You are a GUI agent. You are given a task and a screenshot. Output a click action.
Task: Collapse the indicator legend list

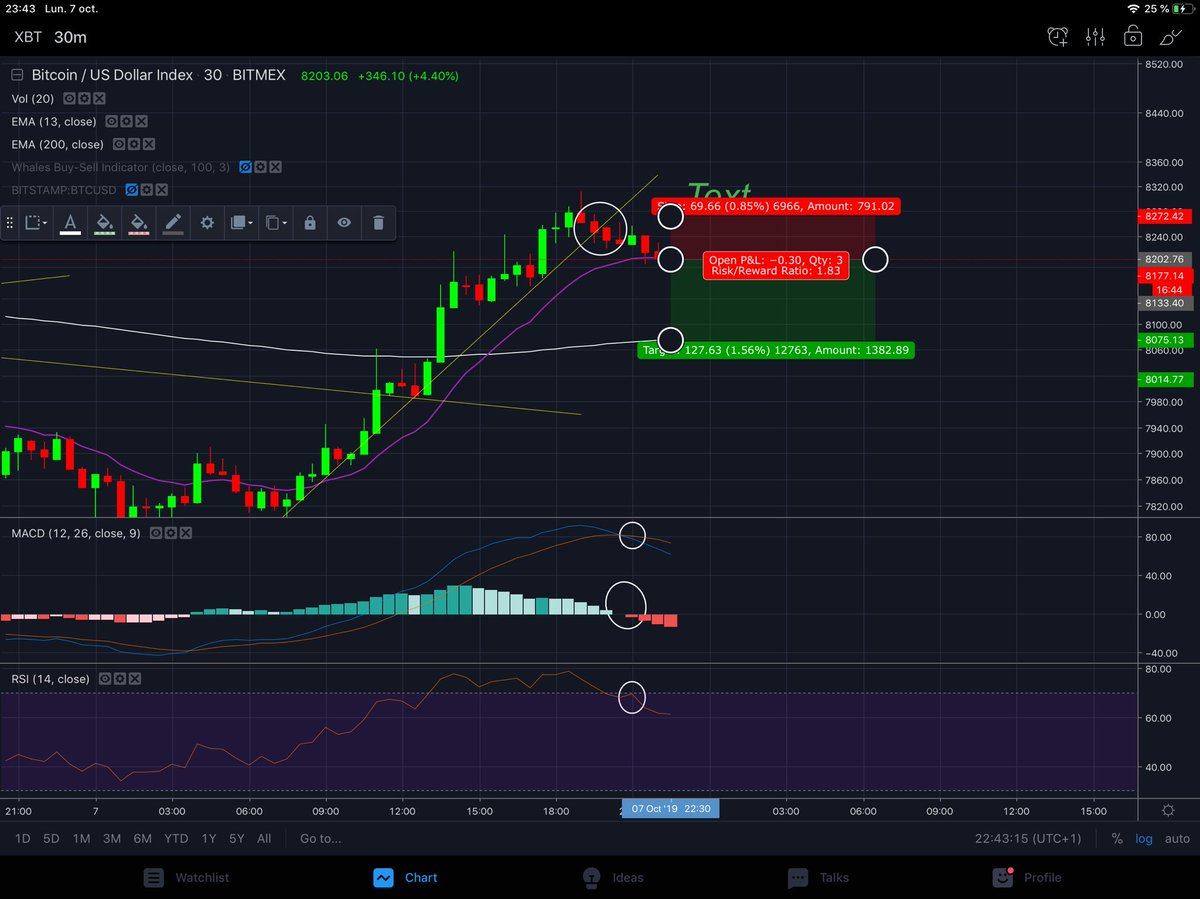(x=17, y=76)
